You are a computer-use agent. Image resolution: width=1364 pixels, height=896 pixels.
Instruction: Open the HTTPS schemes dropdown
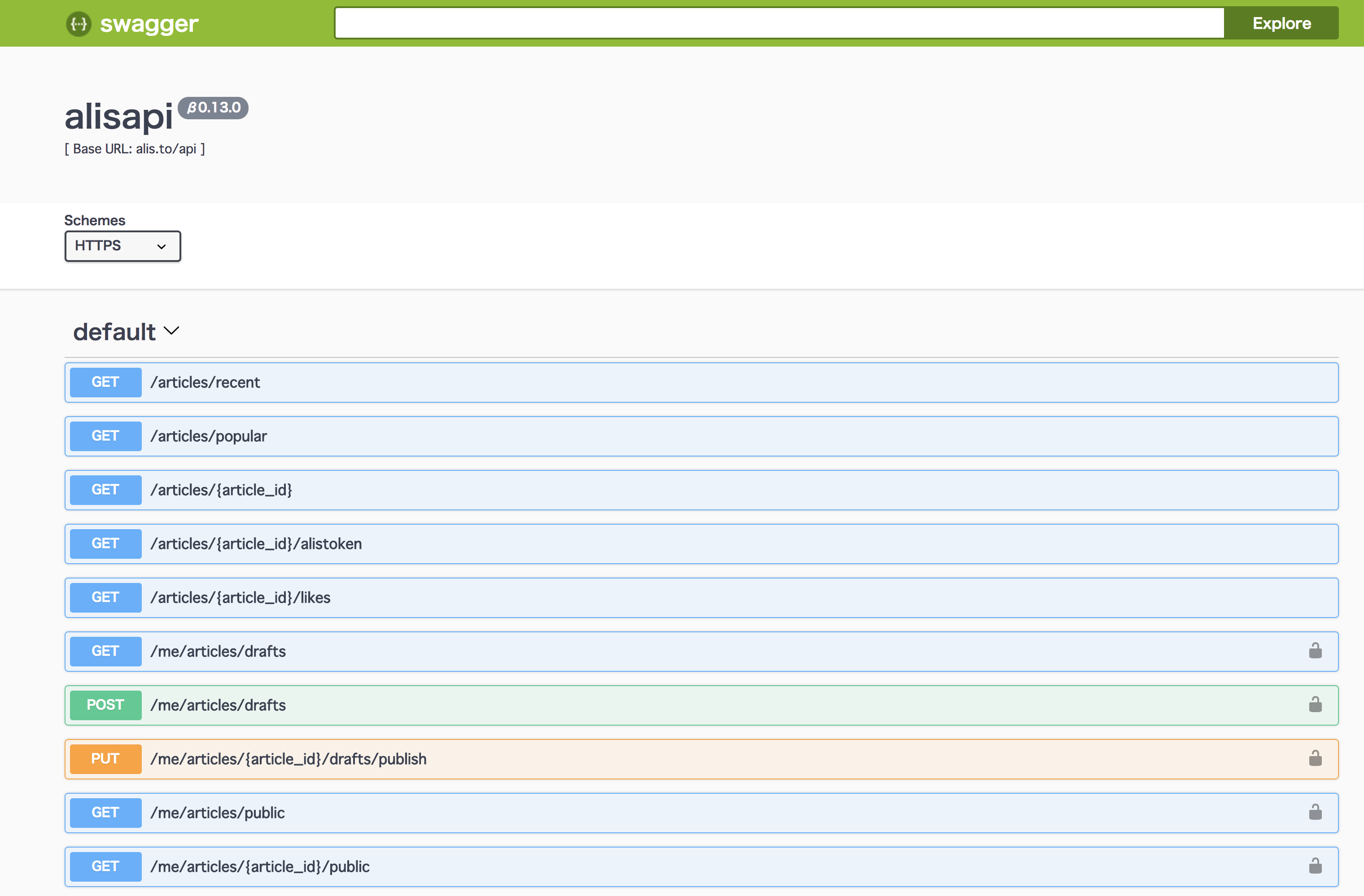click(122, 246)
